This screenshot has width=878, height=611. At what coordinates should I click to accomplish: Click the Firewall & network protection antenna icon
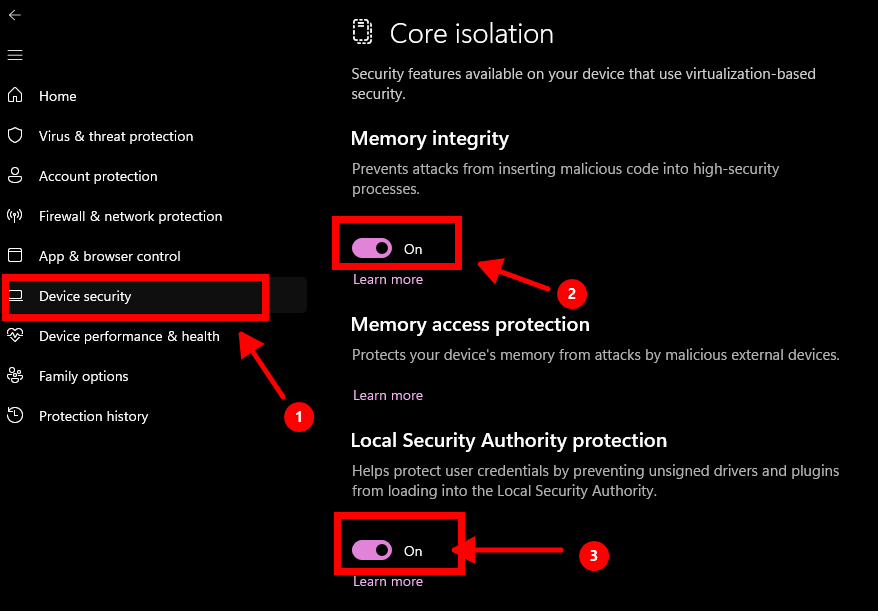(x=15, y=216)
